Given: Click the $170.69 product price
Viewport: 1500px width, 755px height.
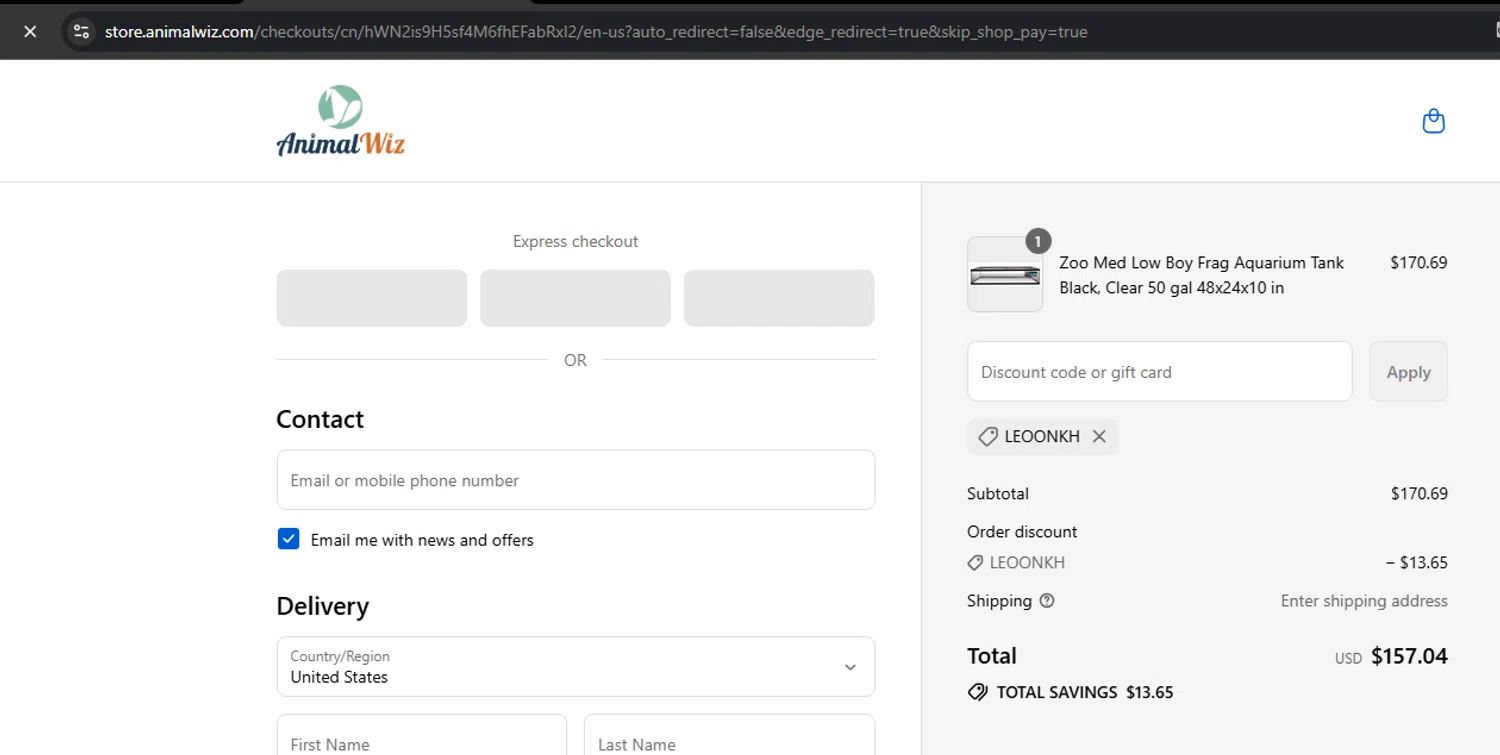Looking at the screenshot, I should click(1418, 263).
